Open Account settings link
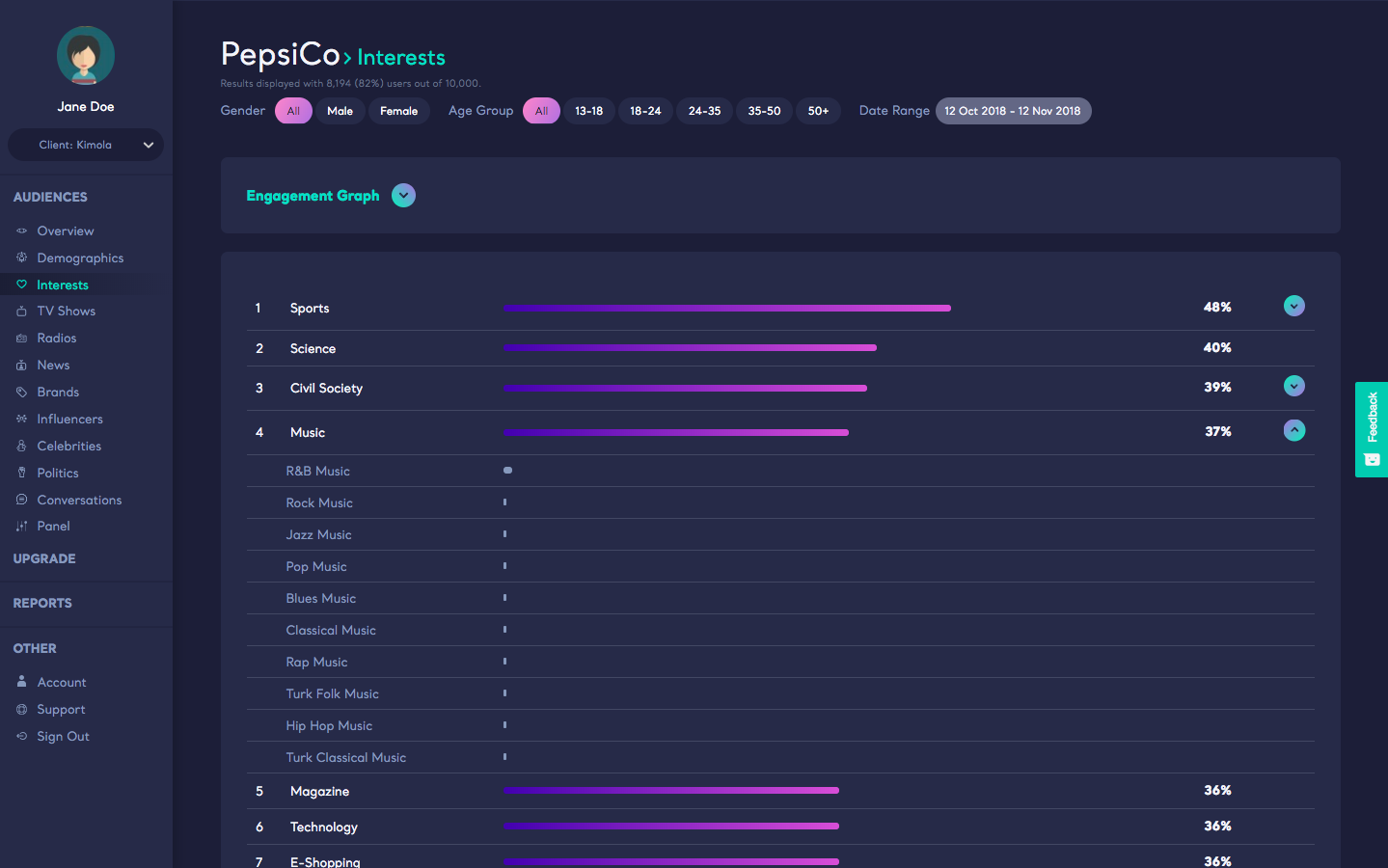Viewport: 1388px width, 868px height. [x=62, y=682]
